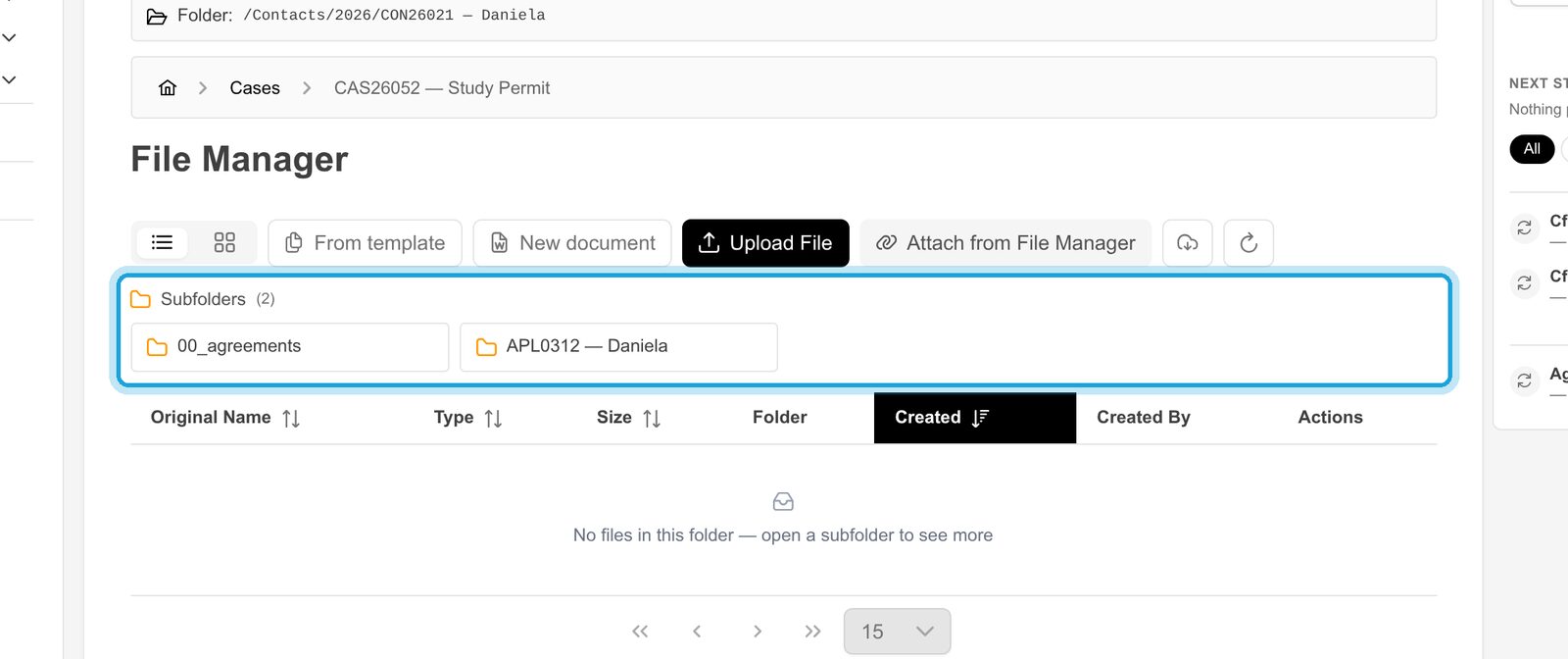This screenshot has height=659, width=1568.
Task: Click the Subfolders (2) heading
Action: pyautogui.click(x=203, y=299)
